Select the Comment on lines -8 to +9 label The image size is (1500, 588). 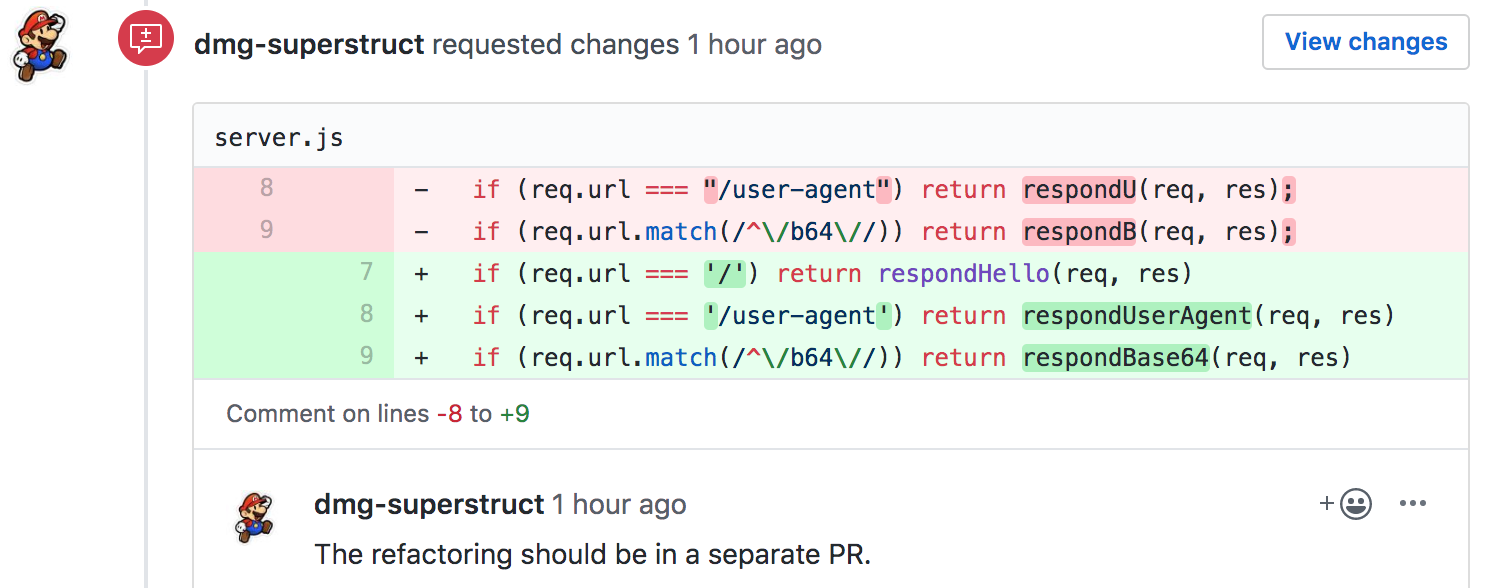click(377, 413)
